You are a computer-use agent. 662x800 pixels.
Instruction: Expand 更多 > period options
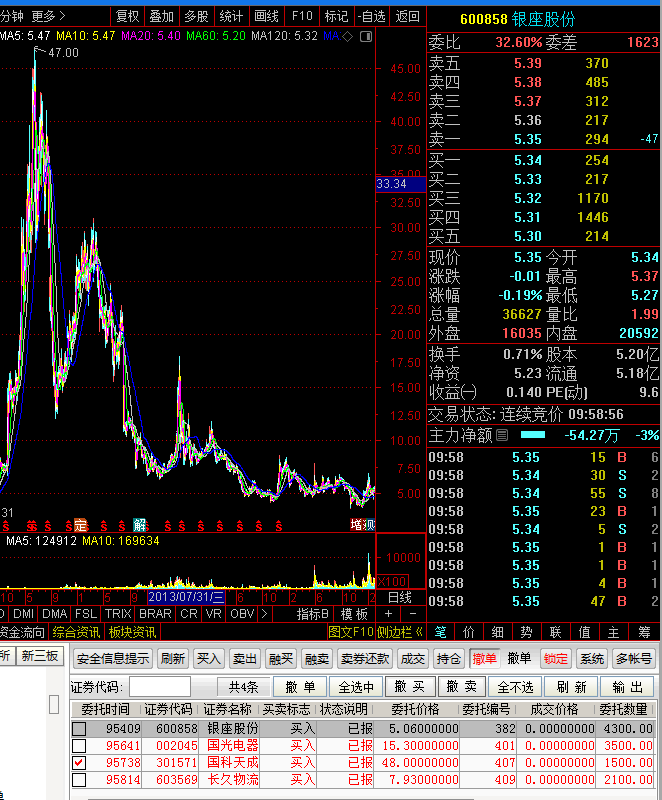point(48,16)
